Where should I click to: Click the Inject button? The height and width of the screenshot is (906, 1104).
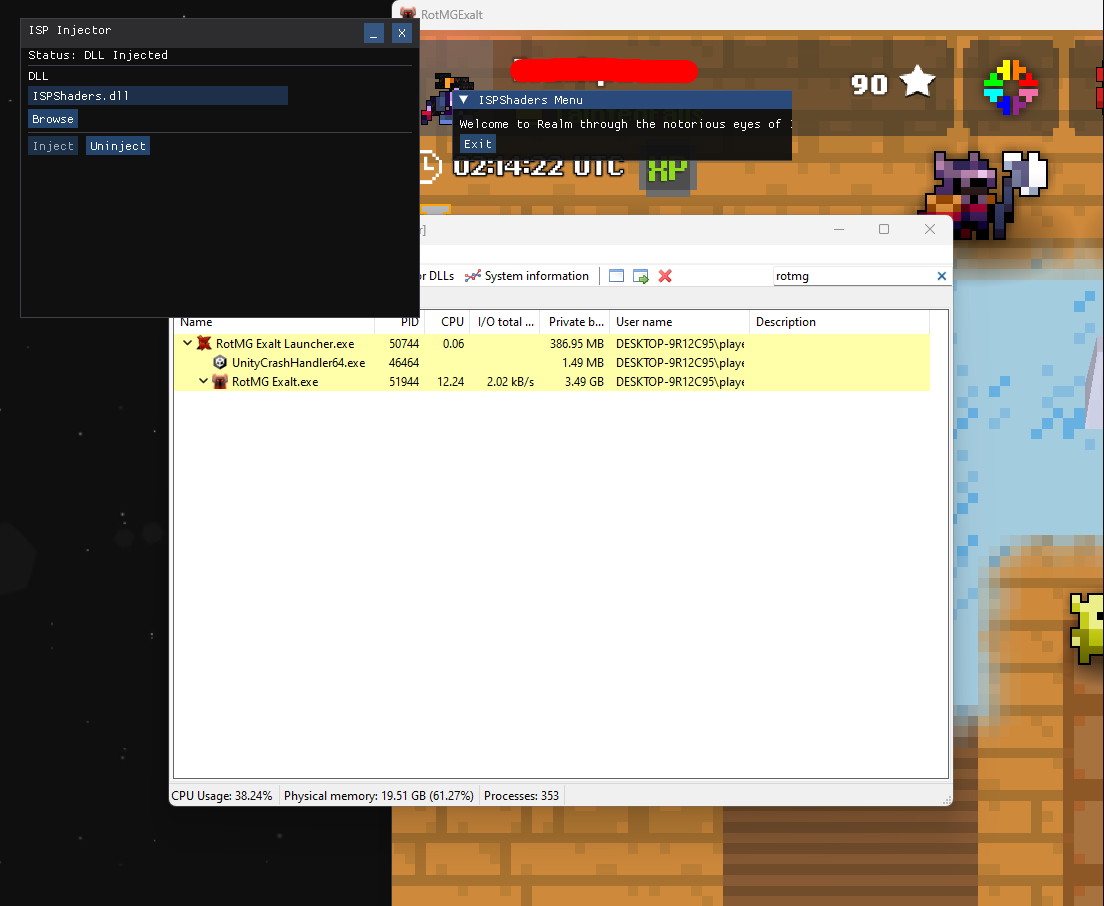click(53, 146)
